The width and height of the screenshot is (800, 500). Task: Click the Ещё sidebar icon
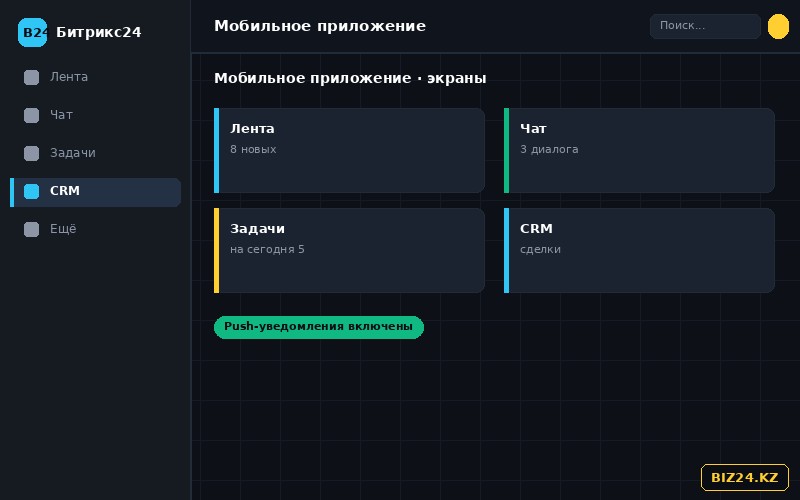[32, 229]
